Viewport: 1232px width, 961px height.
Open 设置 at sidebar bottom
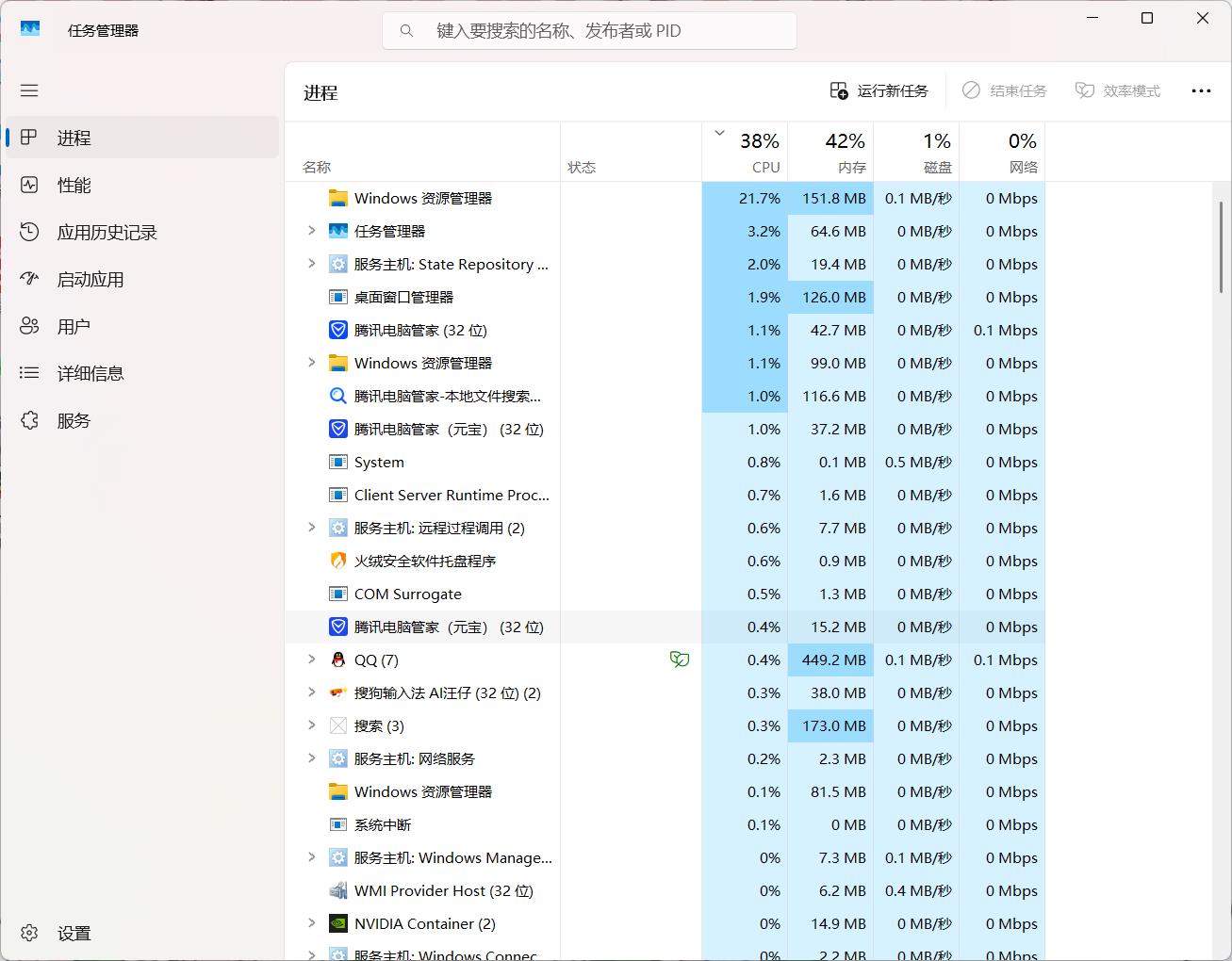(x=142, y=933)
